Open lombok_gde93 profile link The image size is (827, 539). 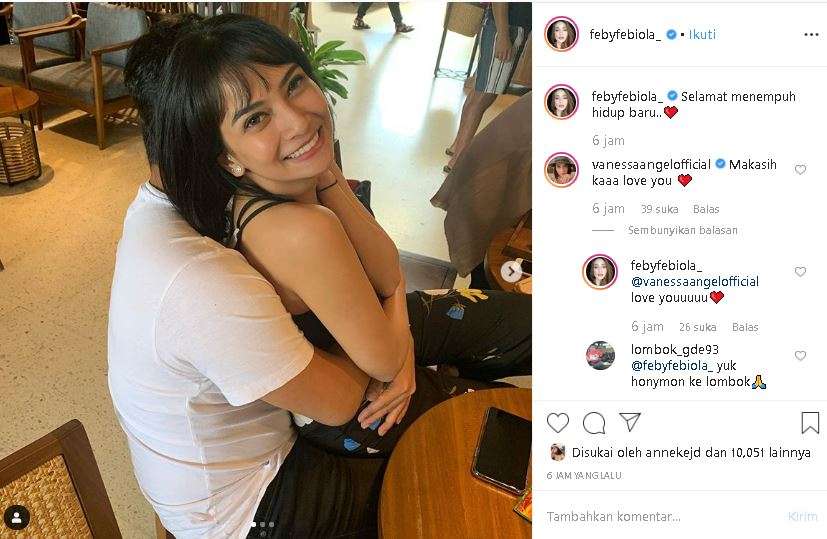pyautogui.click(x=674, y=350)
